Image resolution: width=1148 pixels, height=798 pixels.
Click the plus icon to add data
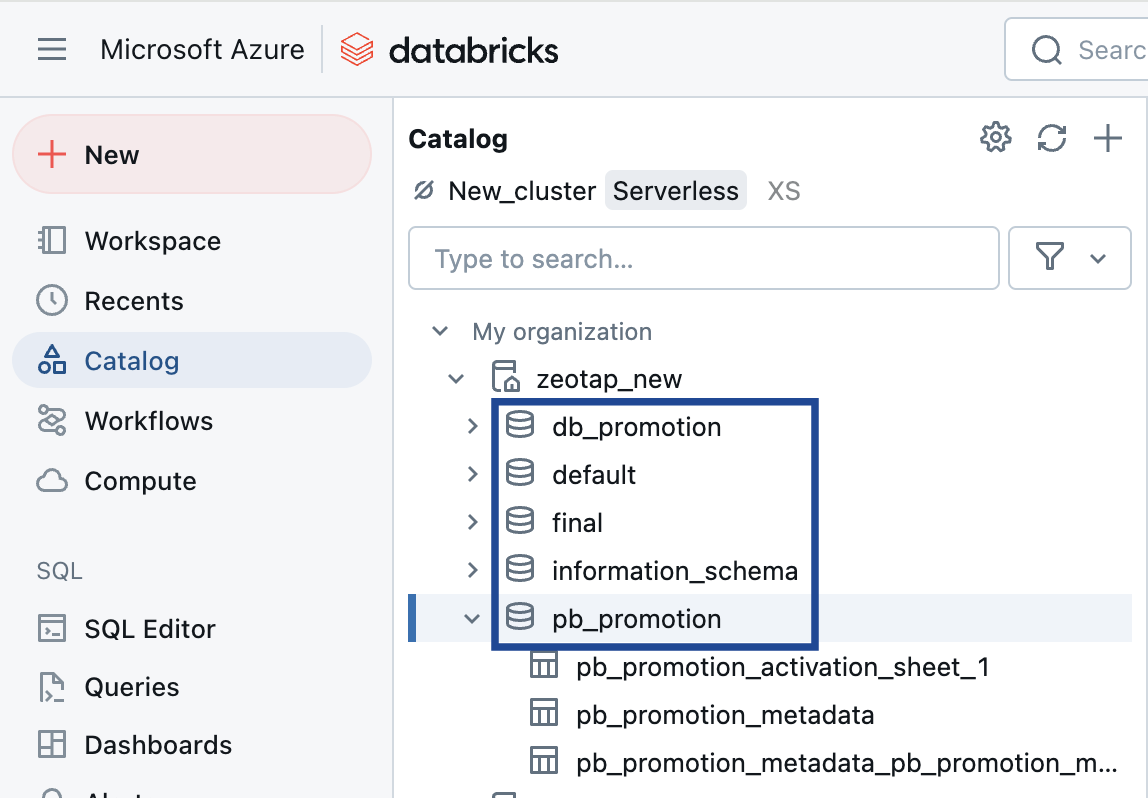(1107, 138)
